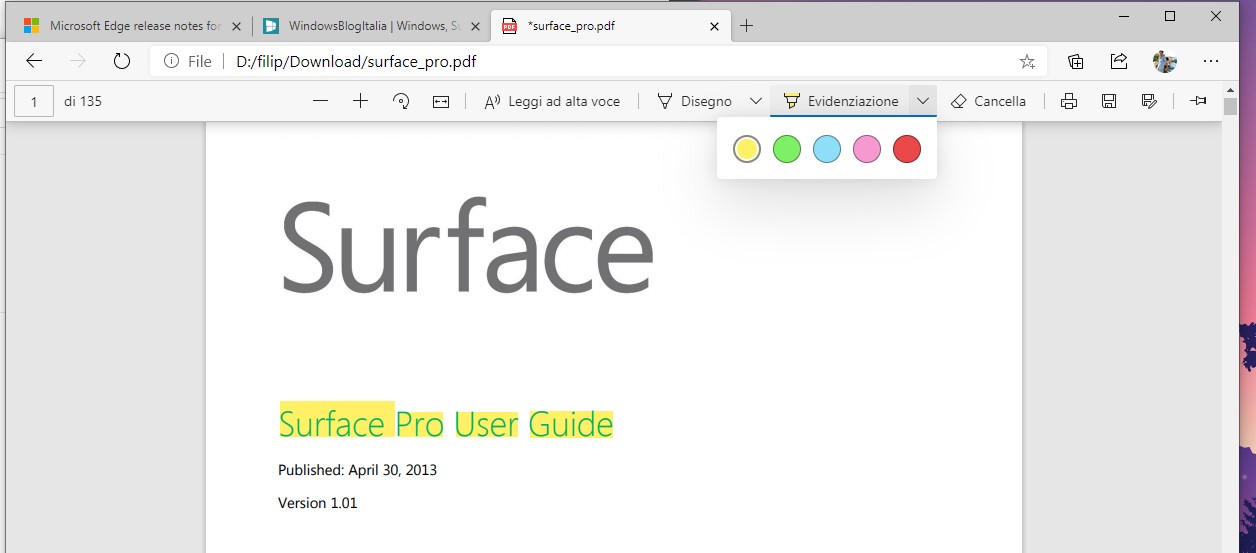Click the Cancella eraser tool
The width and height of the screenshot is (1256, 553).
(x=988, y=101)
